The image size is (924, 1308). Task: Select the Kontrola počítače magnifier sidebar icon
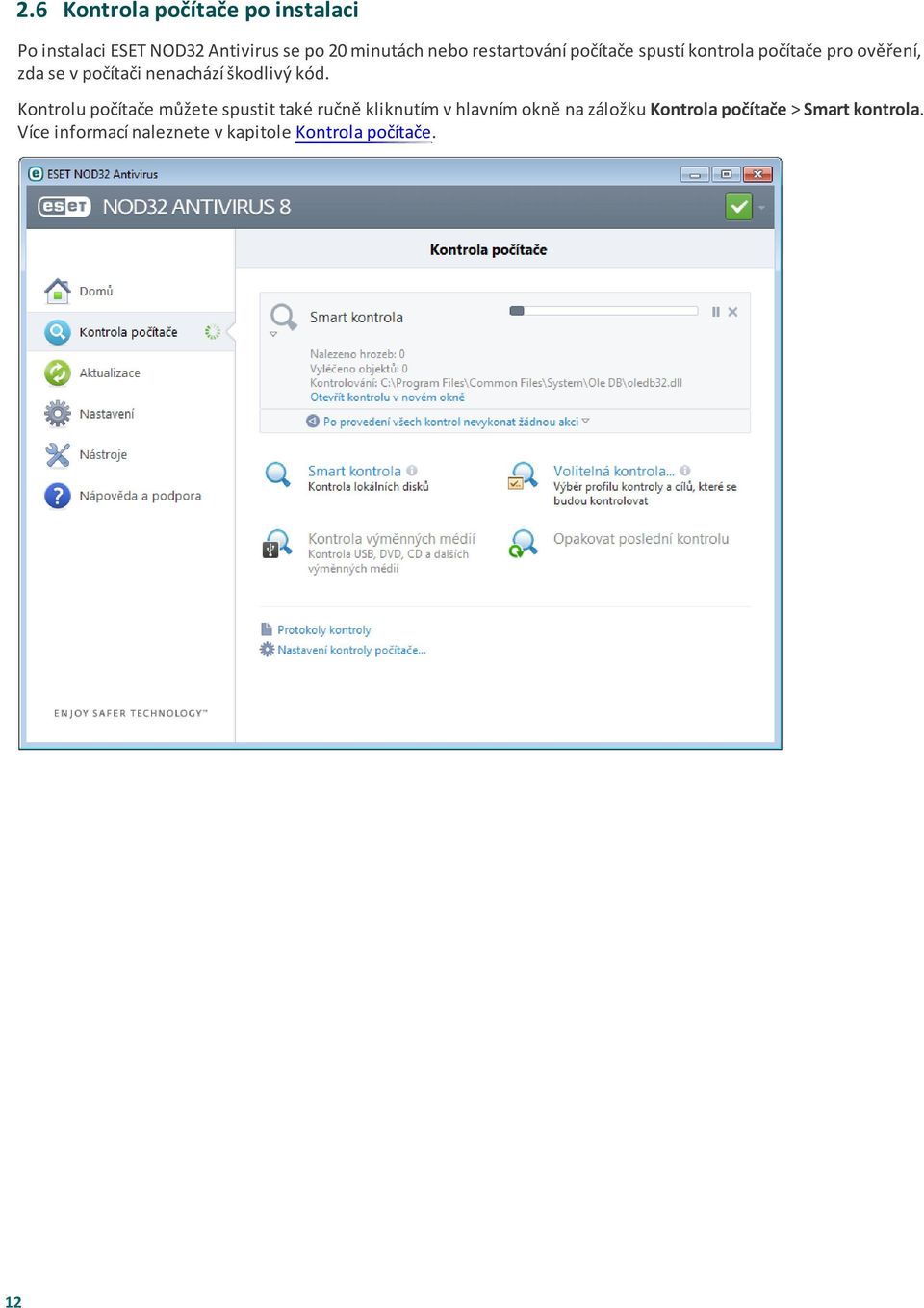pos(58,332)
